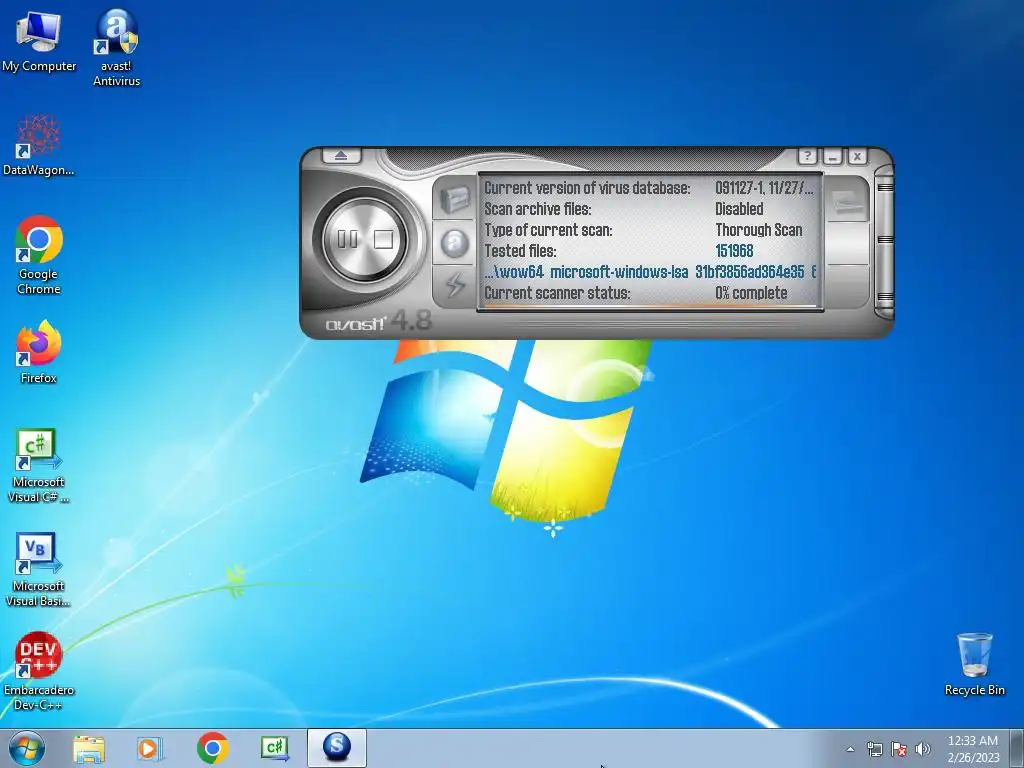Select the Recycle Bin desktop icon
This screenshot has height=768, width=1024.
[x=974, y=665]
